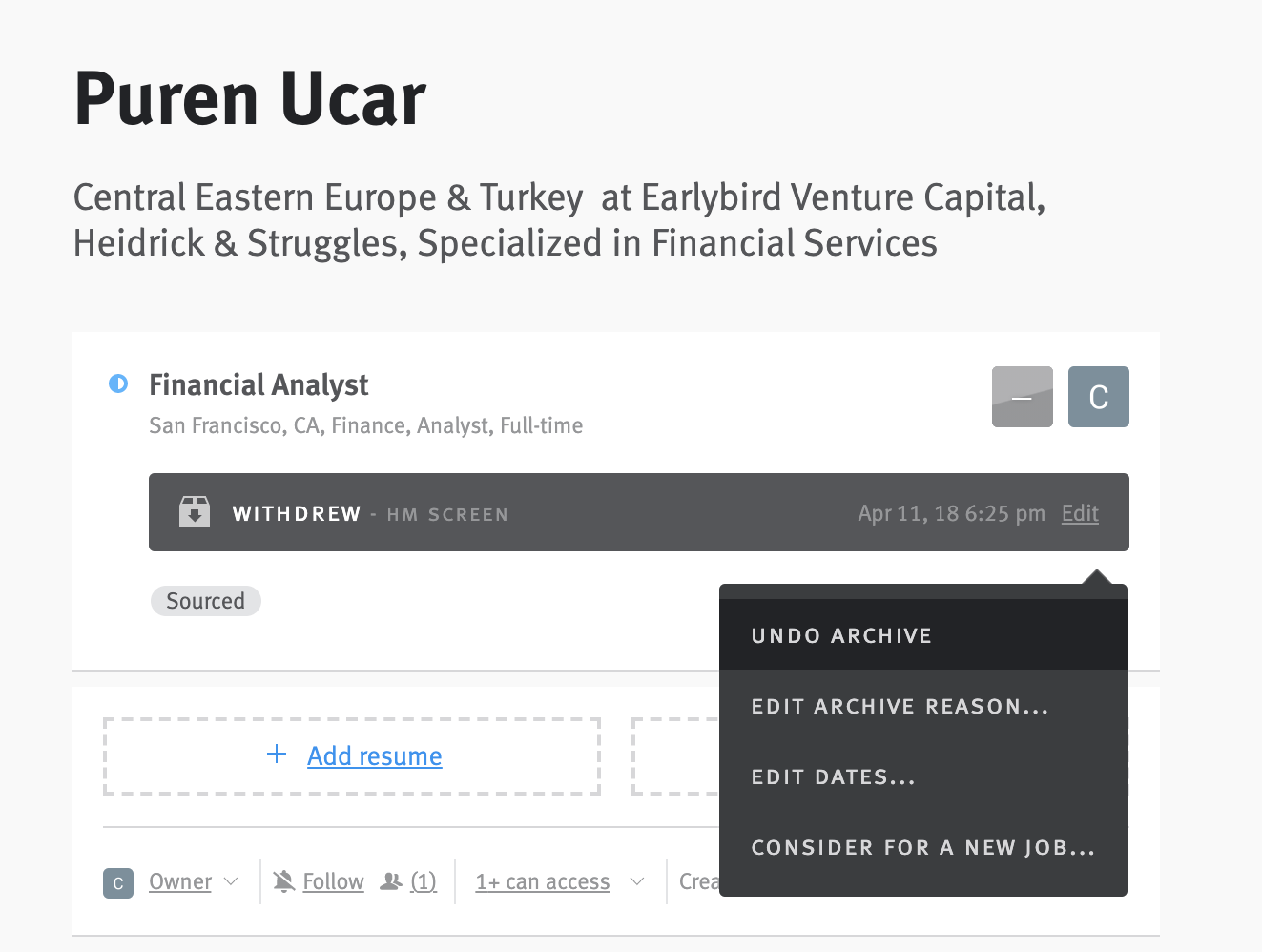Click the archive box icon in WITHDREW banner
1262x952 pixels.
coord(194,511)
